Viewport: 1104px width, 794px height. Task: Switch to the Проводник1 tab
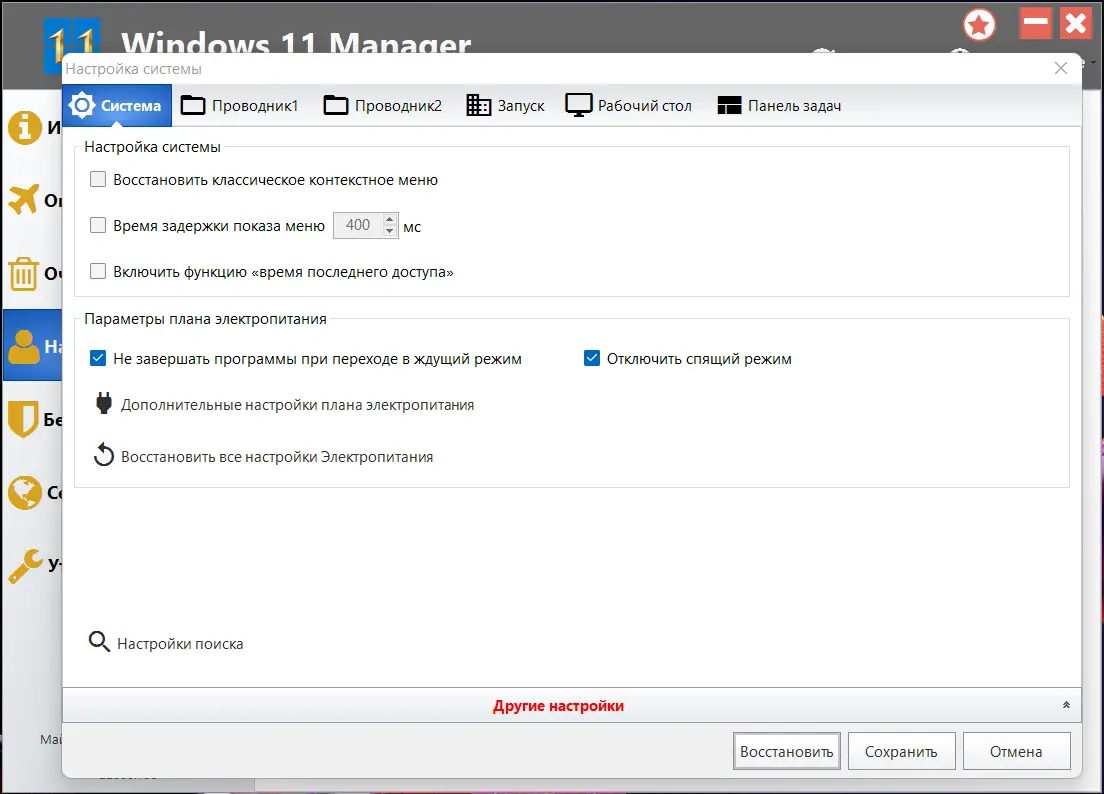(x=239, y=106)
